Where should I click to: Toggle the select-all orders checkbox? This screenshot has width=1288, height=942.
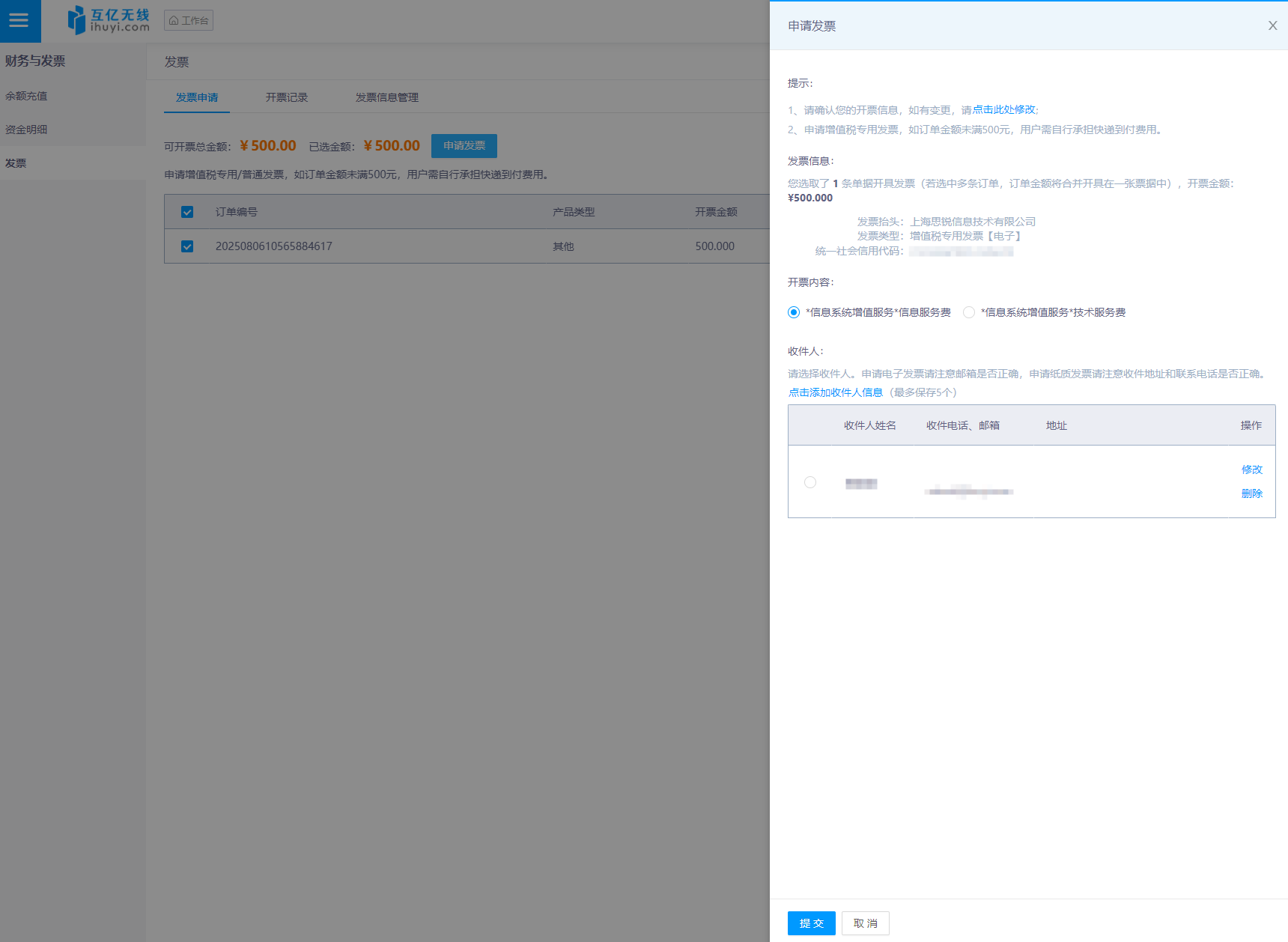tap(187, 212)
